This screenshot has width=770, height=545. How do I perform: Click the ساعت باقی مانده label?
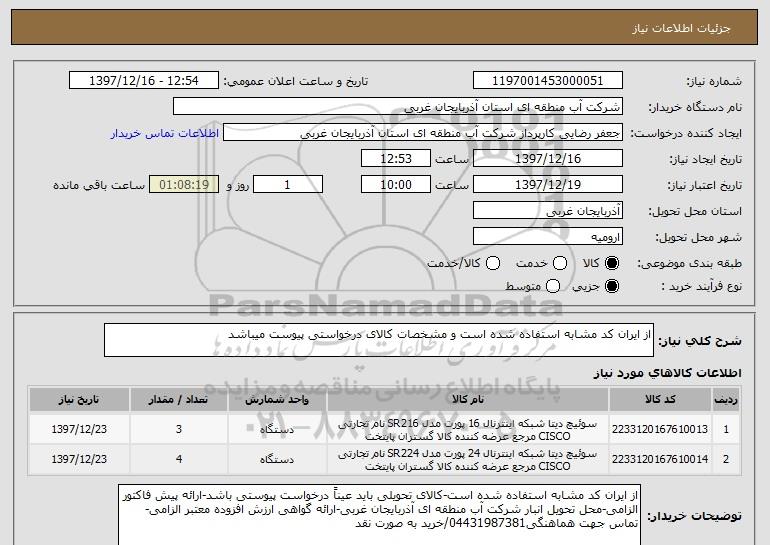pyautogui.click(x=99, y=186)
